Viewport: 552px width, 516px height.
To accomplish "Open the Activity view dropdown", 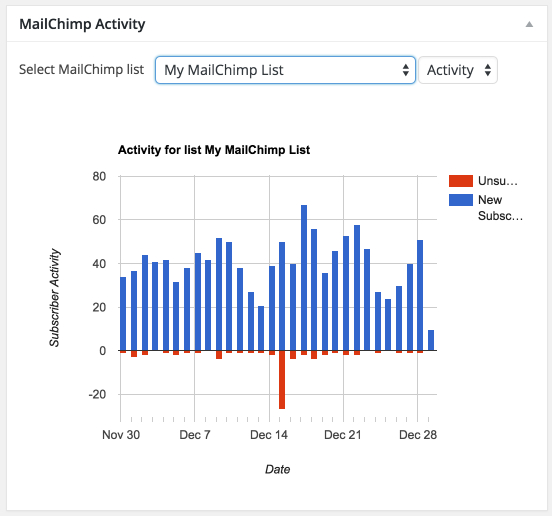I will [458, 70].
